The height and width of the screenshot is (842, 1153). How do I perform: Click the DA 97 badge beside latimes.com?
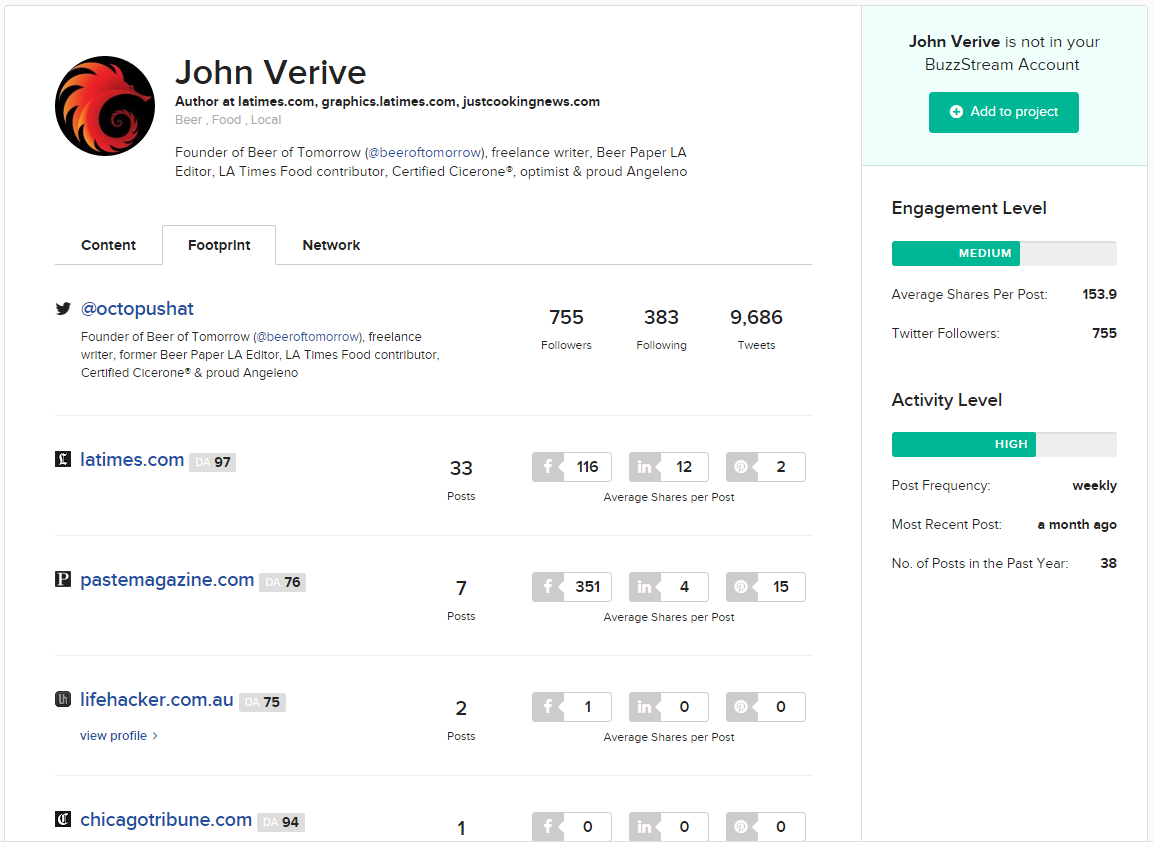[212, 460]
